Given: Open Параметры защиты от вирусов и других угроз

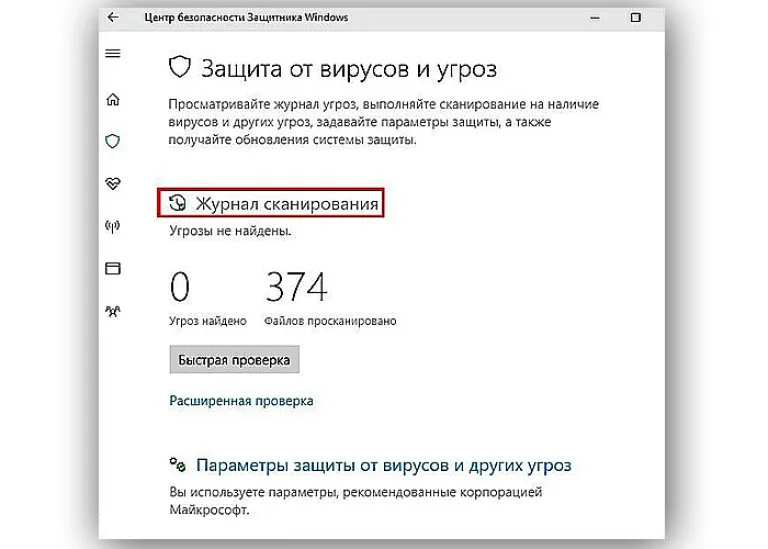Looking at the screenshot, I should pos(384,465).
